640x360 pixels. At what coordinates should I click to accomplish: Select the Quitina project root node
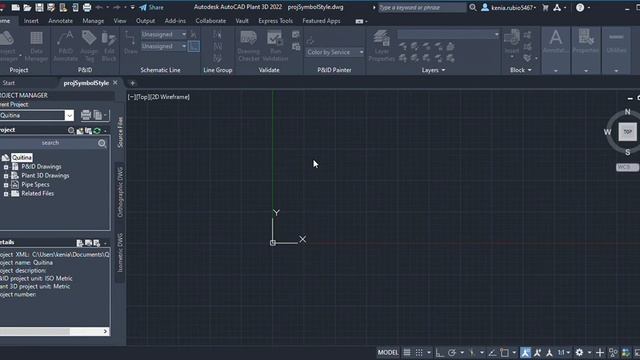22,158
